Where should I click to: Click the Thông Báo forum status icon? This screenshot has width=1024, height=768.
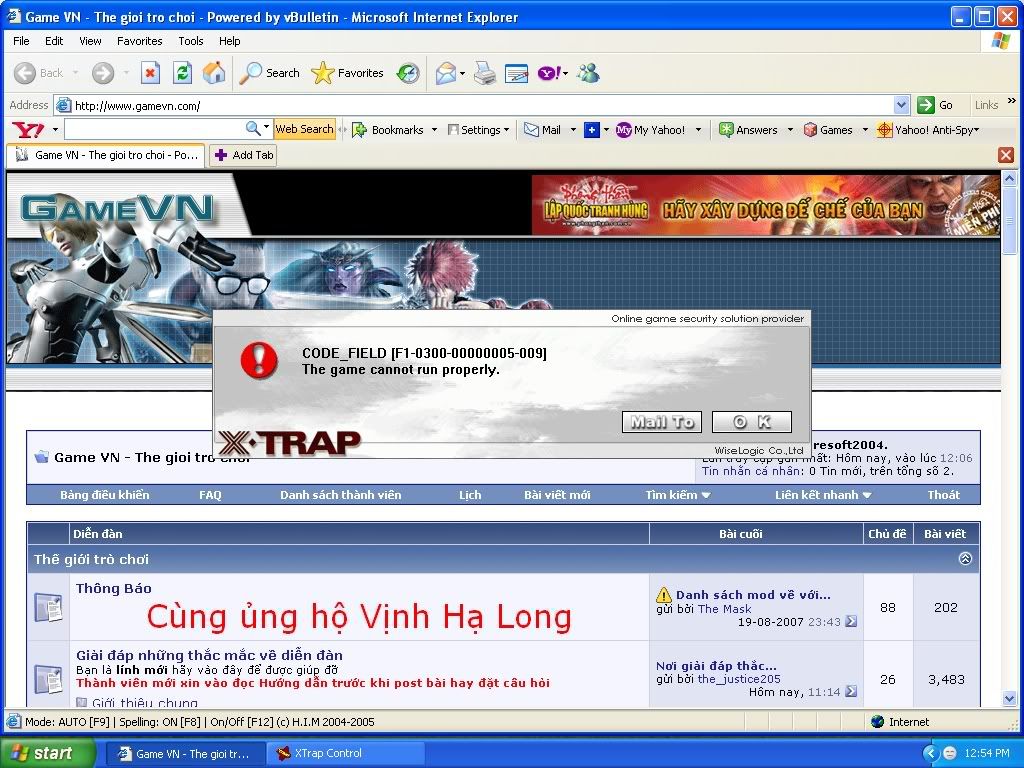coord(48,607)
